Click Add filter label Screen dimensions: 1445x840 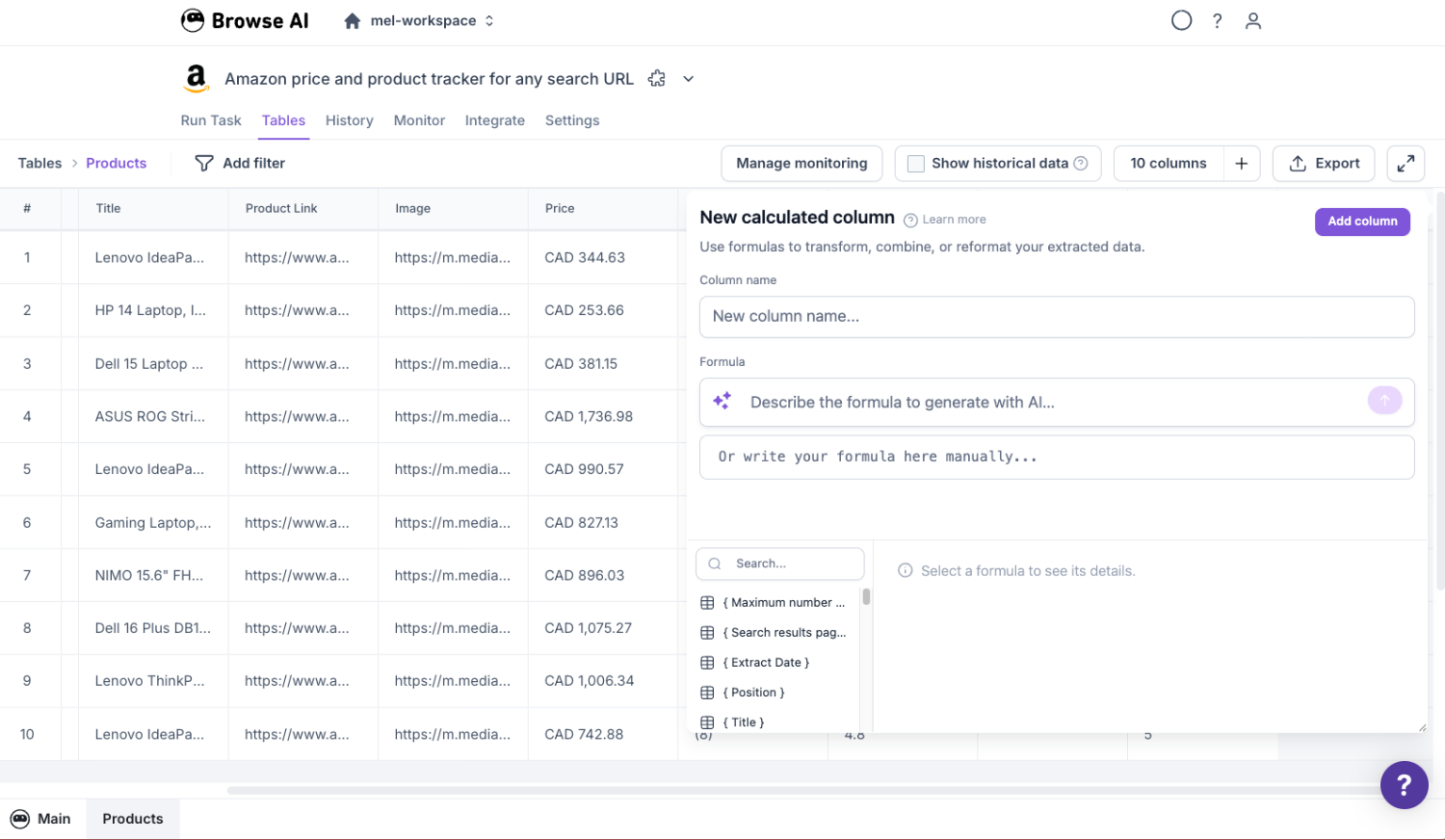[254, 164]
